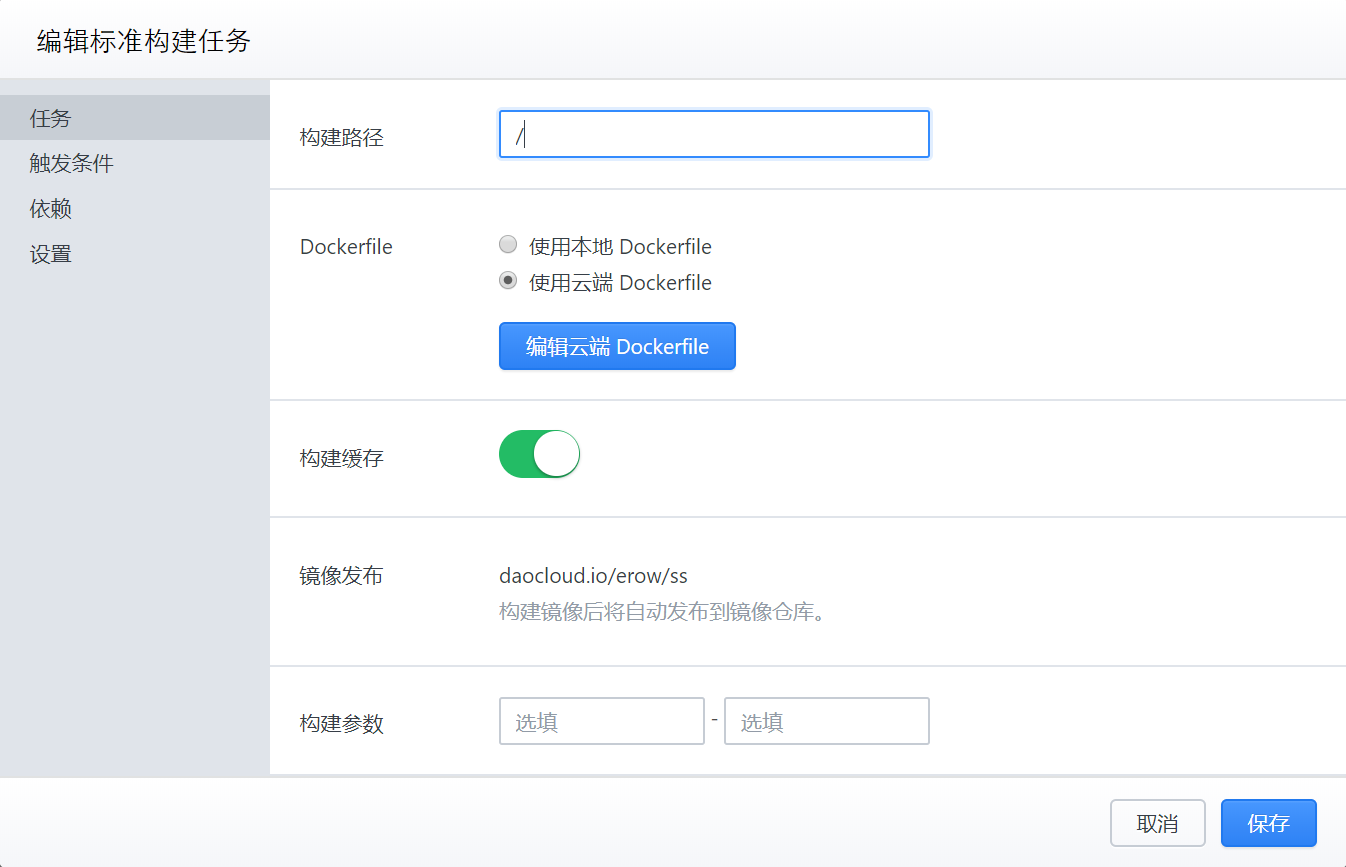Click the 编辑云端 Dockerfile button
Image resolution: width=1346 pixels, height=867 pixels.
(617, 346)
